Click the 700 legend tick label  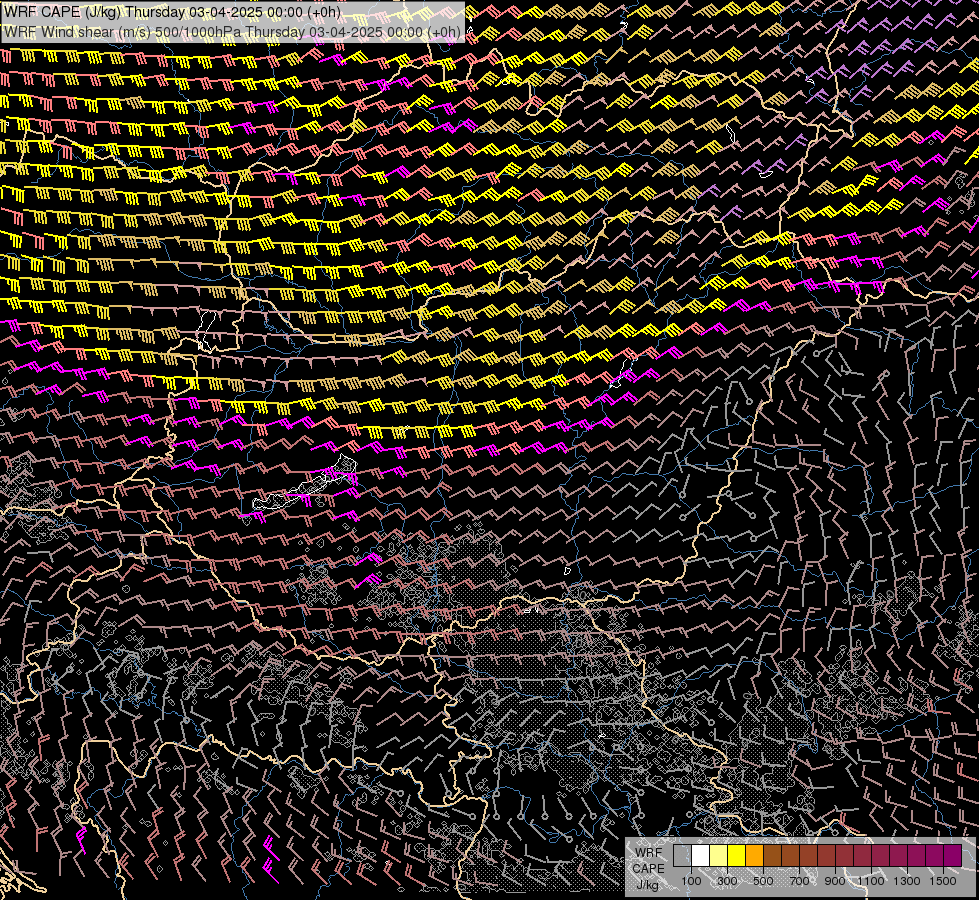pyautogui.click(x=799, y=881)
